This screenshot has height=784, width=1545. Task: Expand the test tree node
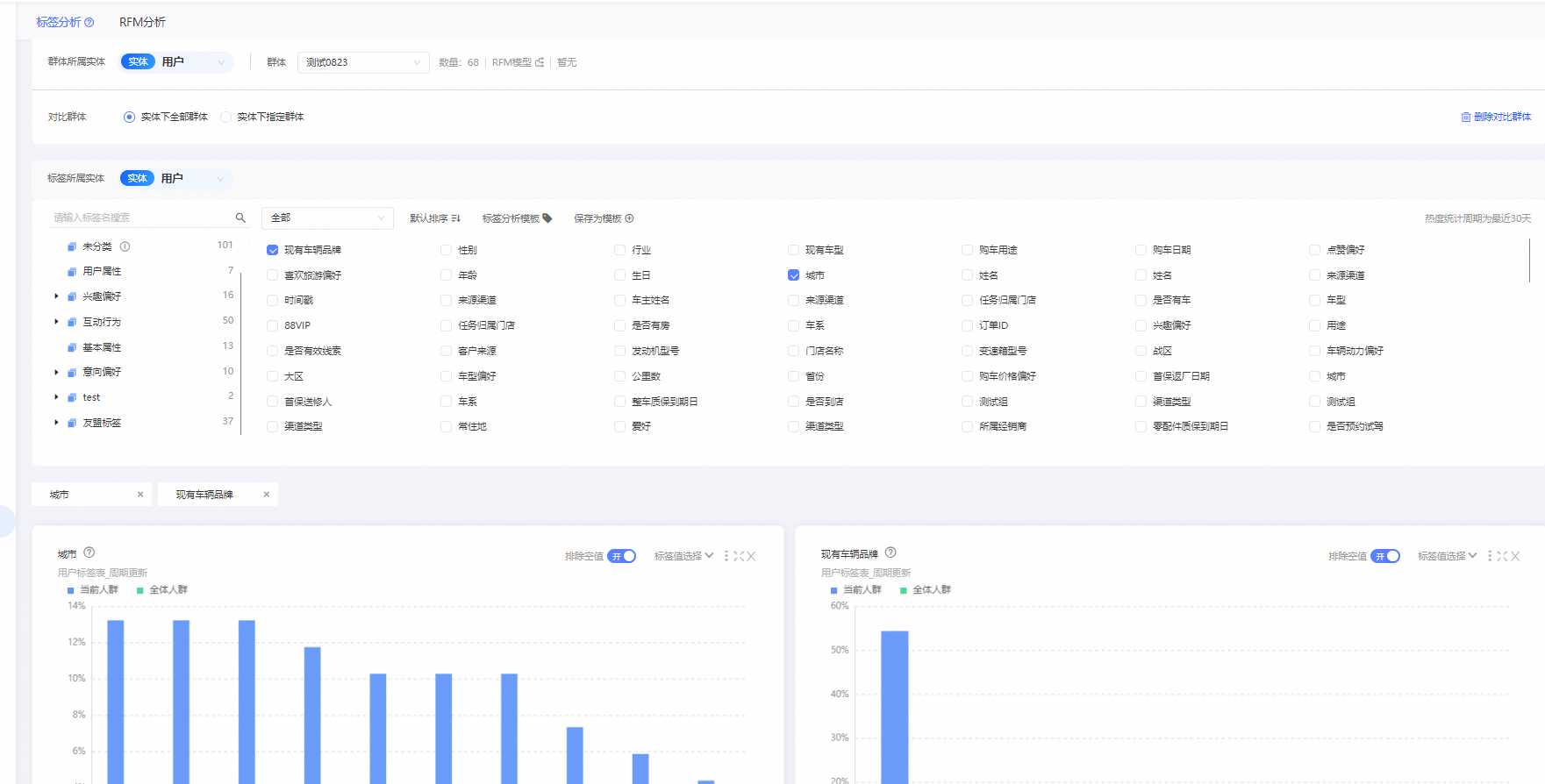click(57, 397)
